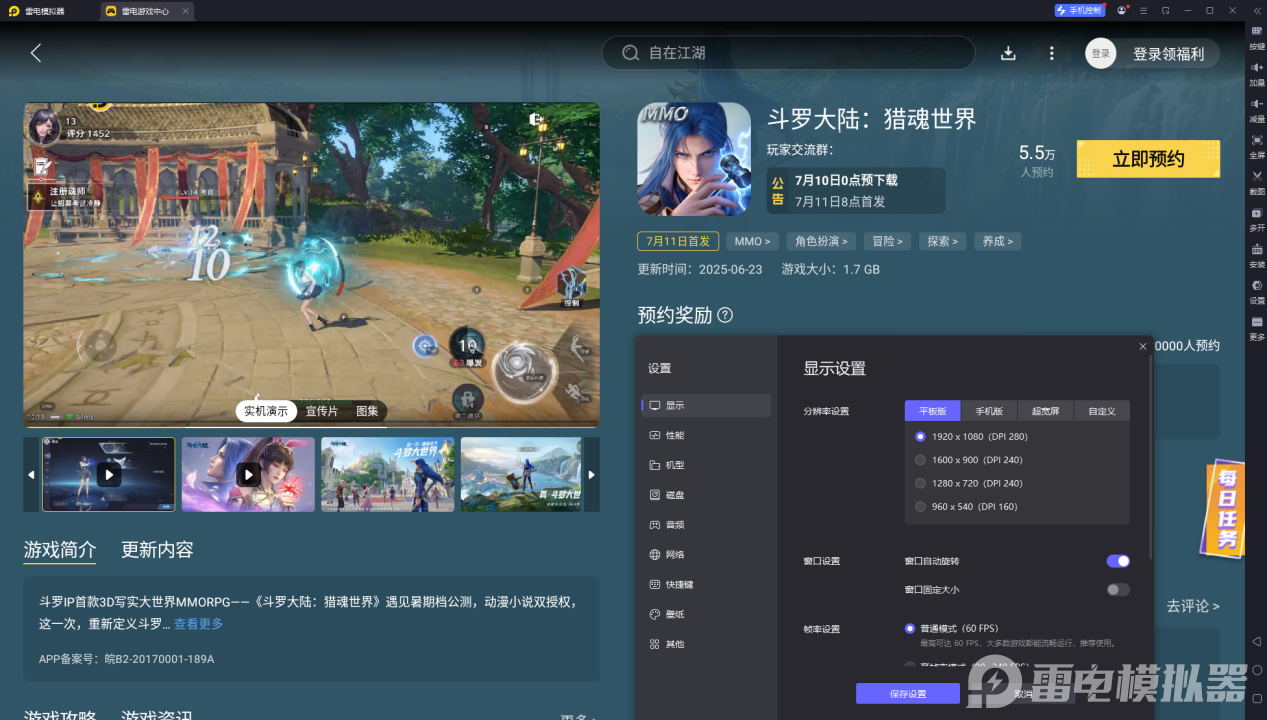
Task: Tap the Android recents square button
Action: pos(1257,697)
